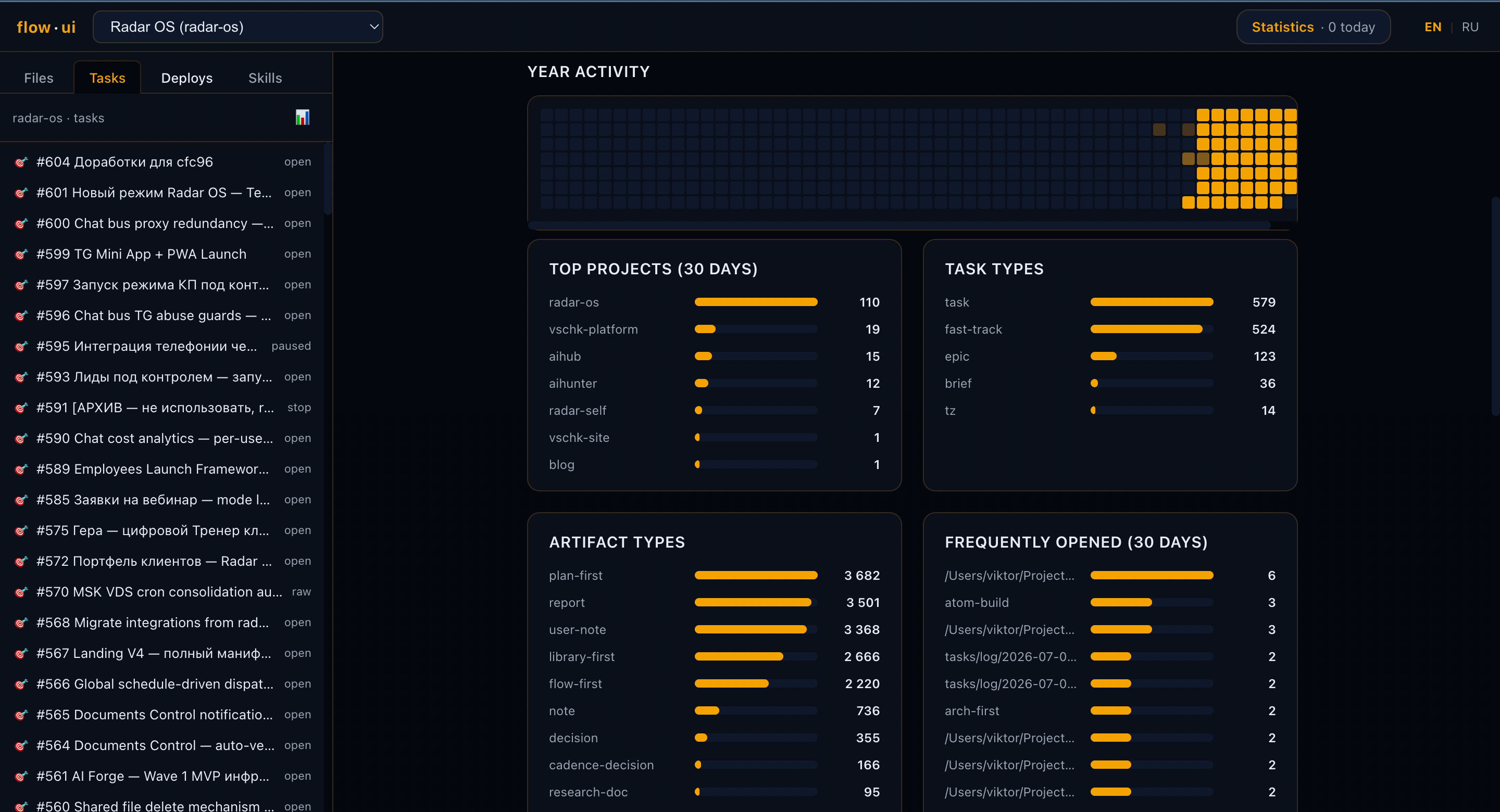Click the radar-os · tasks breadcrumb
The image size is (1500, 812).
[58, 118]
